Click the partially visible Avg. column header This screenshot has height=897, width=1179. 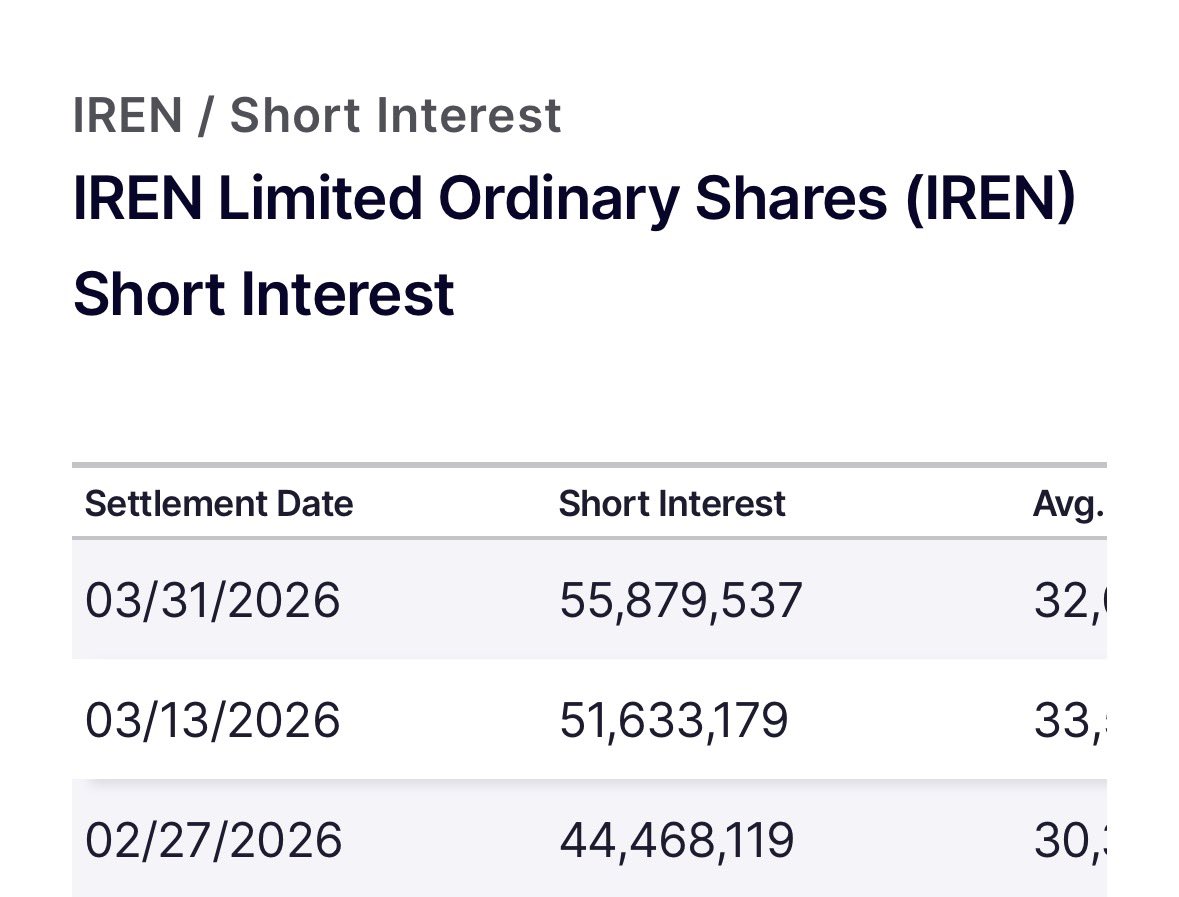tap(1068, 504)
